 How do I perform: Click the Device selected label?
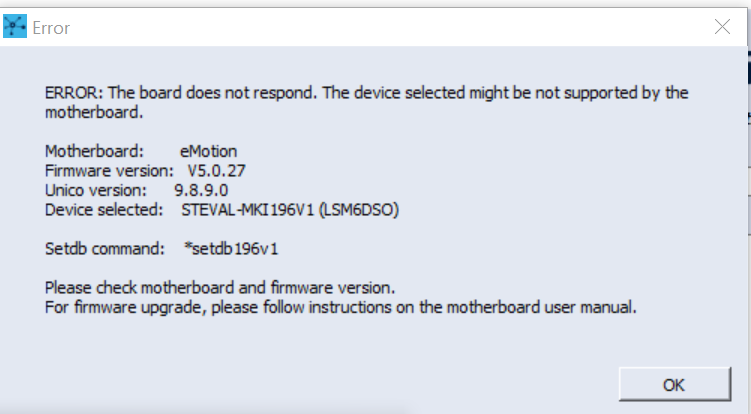[x=103, y=209]
